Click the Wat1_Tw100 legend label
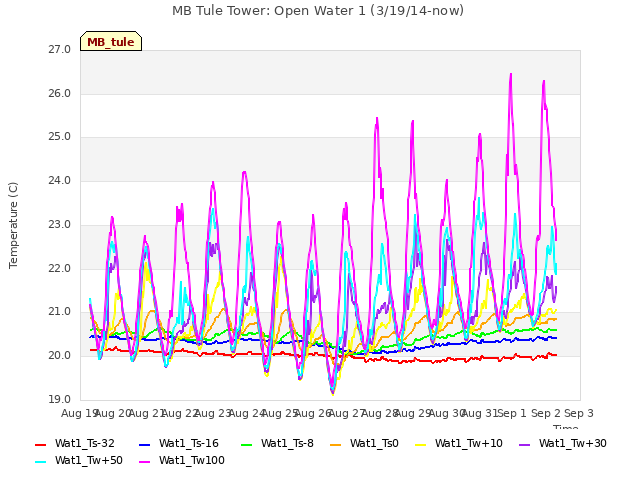The image size is (640, 480). coord(191,460)
